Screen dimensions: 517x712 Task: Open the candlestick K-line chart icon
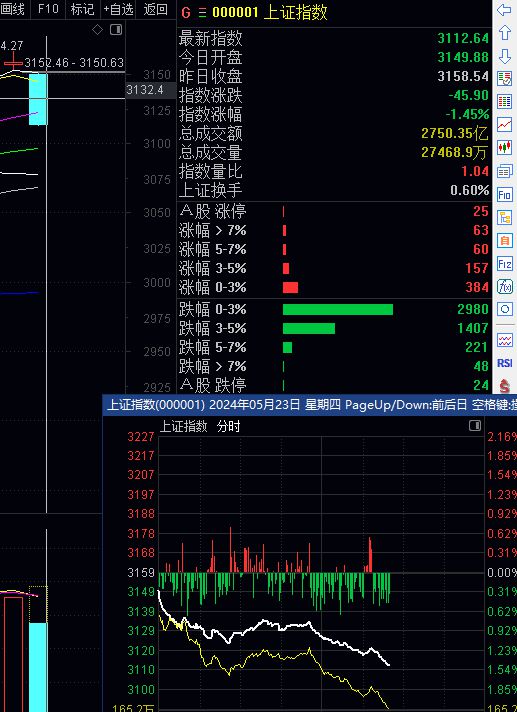click(505, 148)
